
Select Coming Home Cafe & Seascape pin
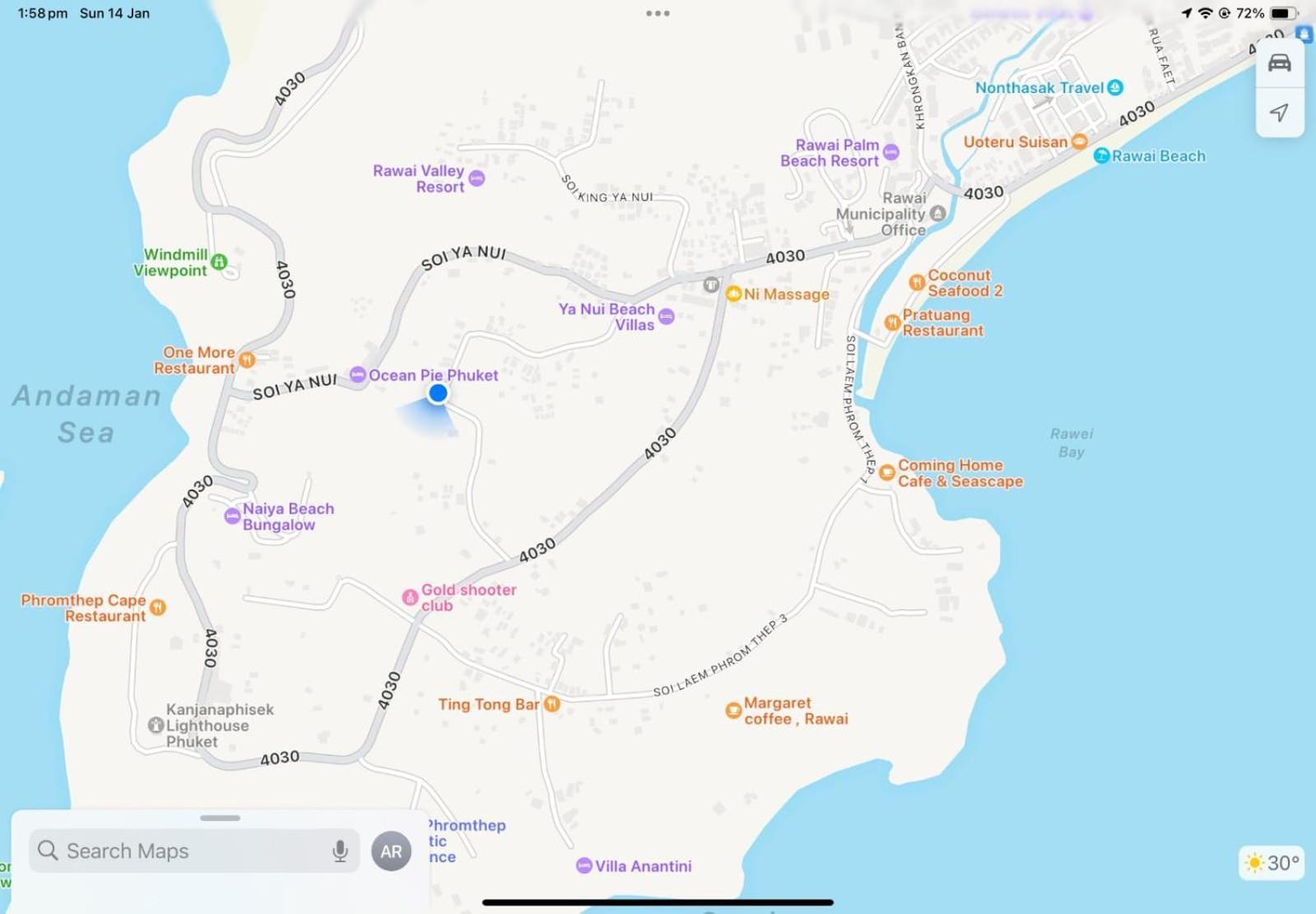pos(886,472)
